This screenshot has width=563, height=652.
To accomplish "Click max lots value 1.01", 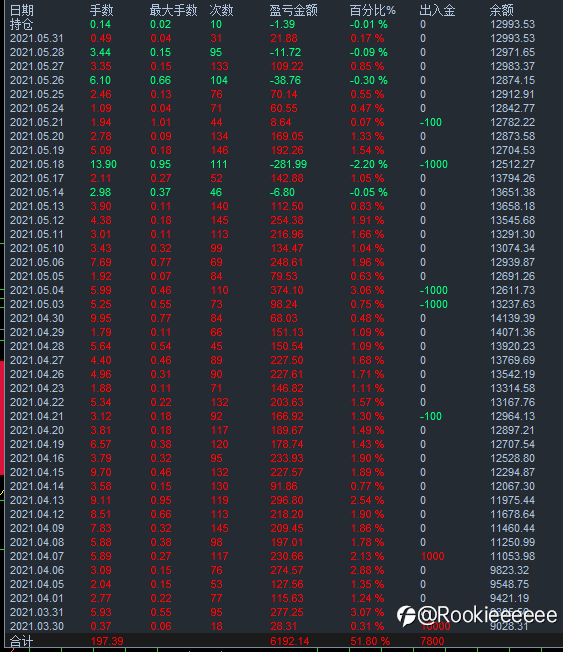I will click(x=161, y=123).
